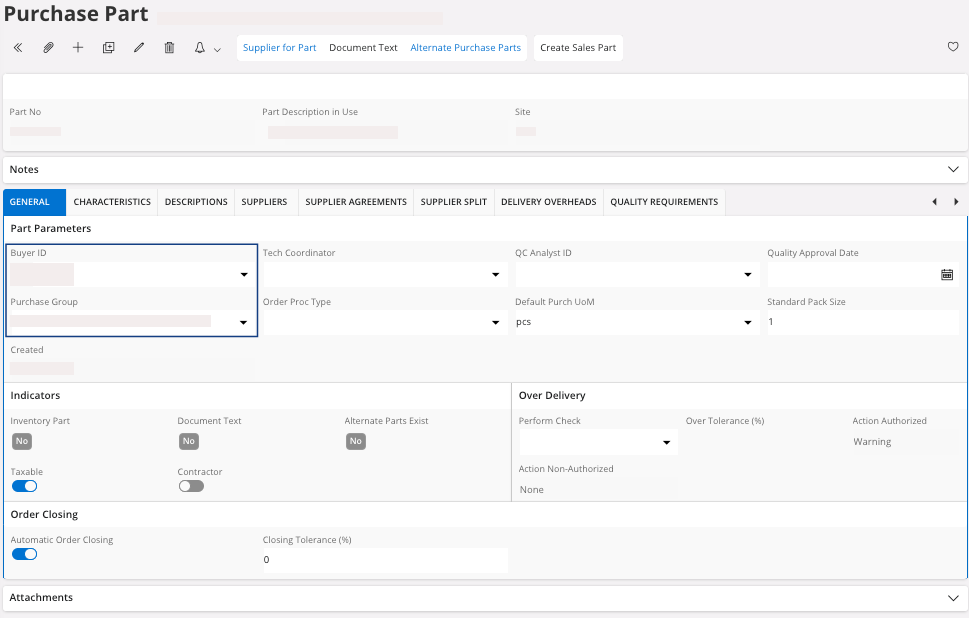Enable the Contractor toggle
The width and height of the screenshot is (969, 618).
[x=190, y=486]
